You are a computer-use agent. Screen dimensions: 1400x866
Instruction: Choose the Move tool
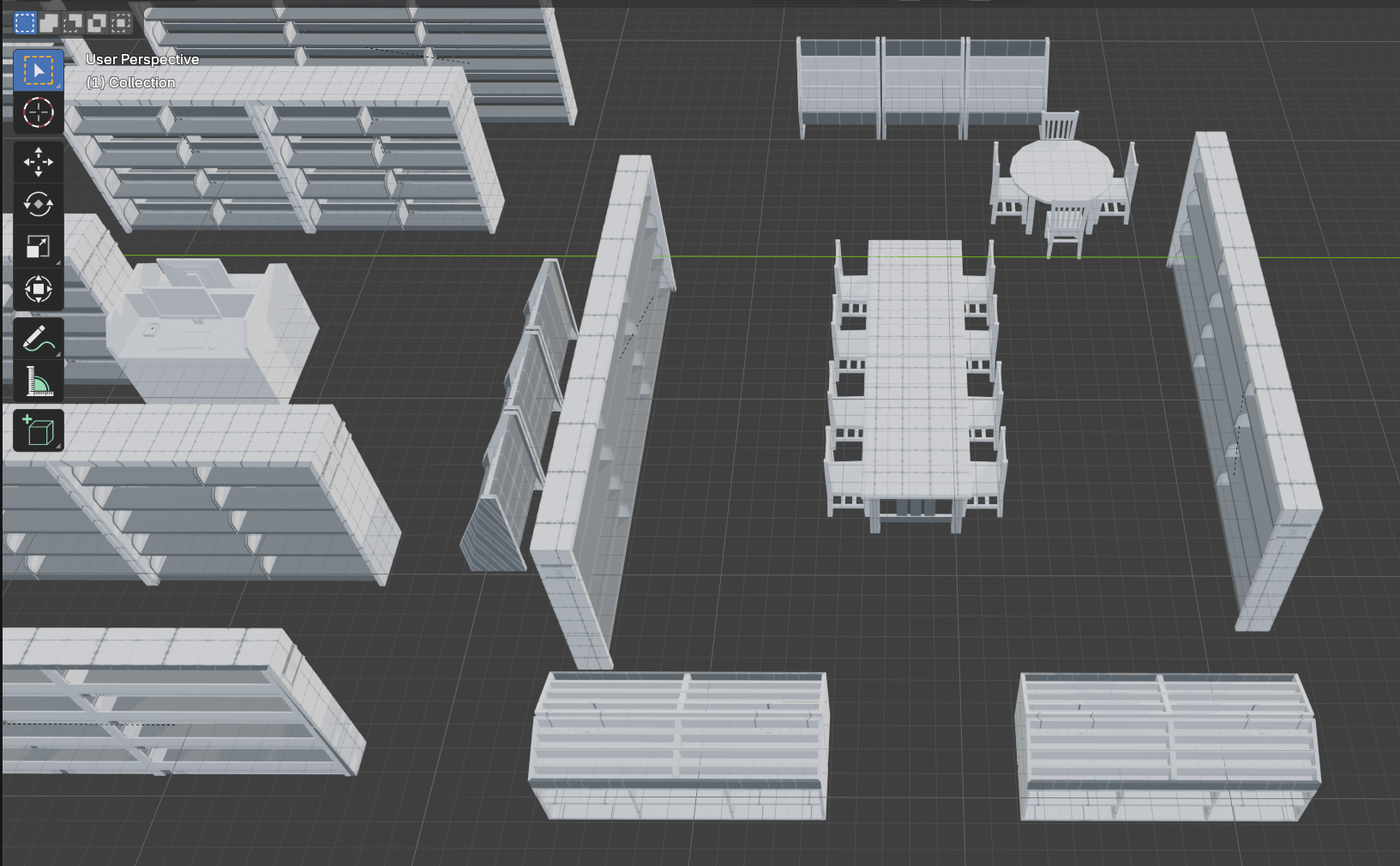coord(39,162)
